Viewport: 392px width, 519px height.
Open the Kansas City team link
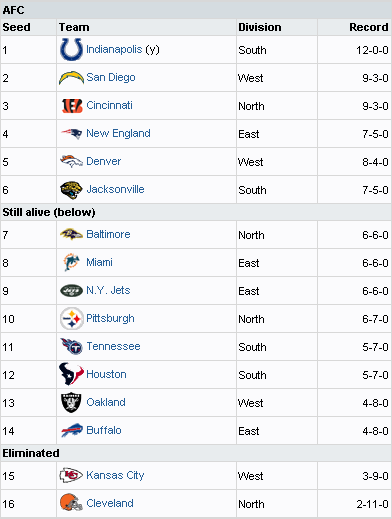point(115,475)
